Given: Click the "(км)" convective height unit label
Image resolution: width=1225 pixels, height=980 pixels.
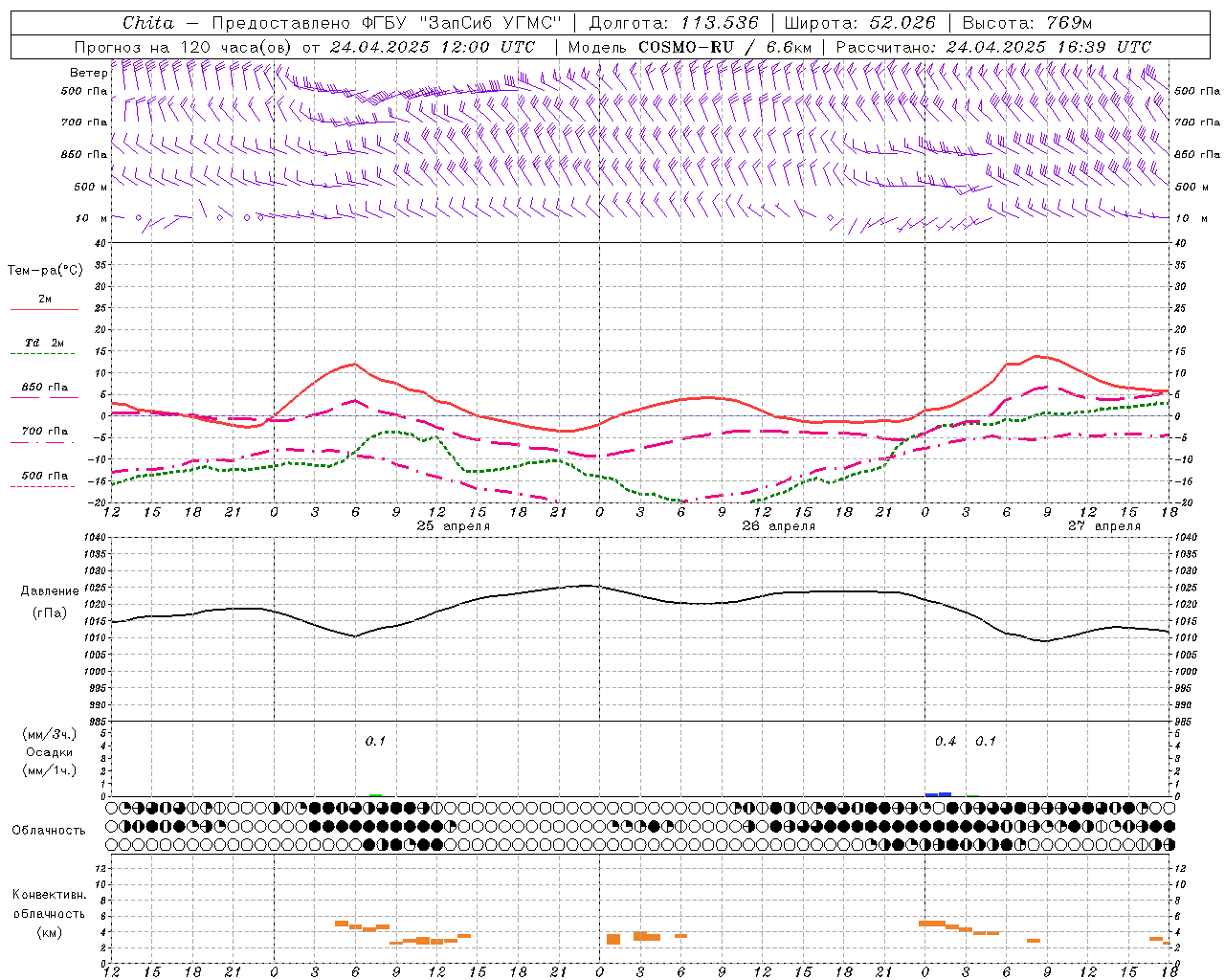Looking at the screenshot, I should tap(49, 932).
